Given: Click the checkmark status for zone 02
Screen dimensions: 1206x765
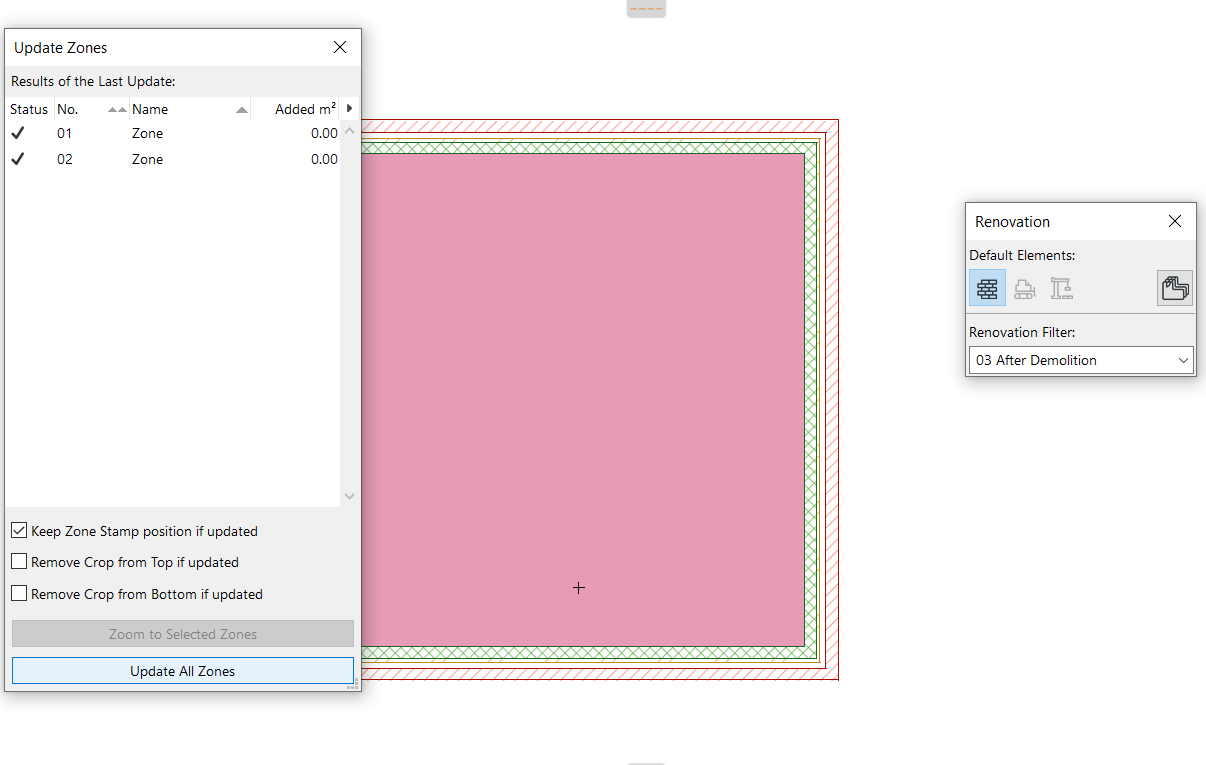Looking at the screenshot, I should (x=17, y=159).
